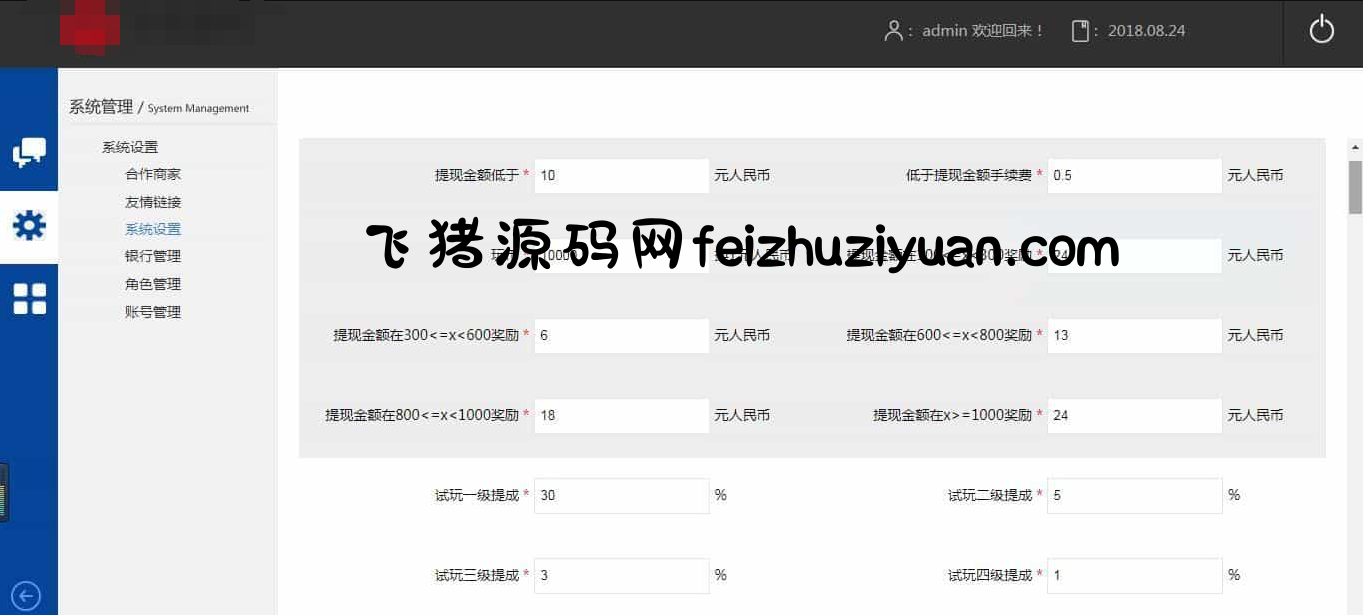The image size is (1363, 615).
Task: Go to 银行管理 page
Action: coord(153,256)
